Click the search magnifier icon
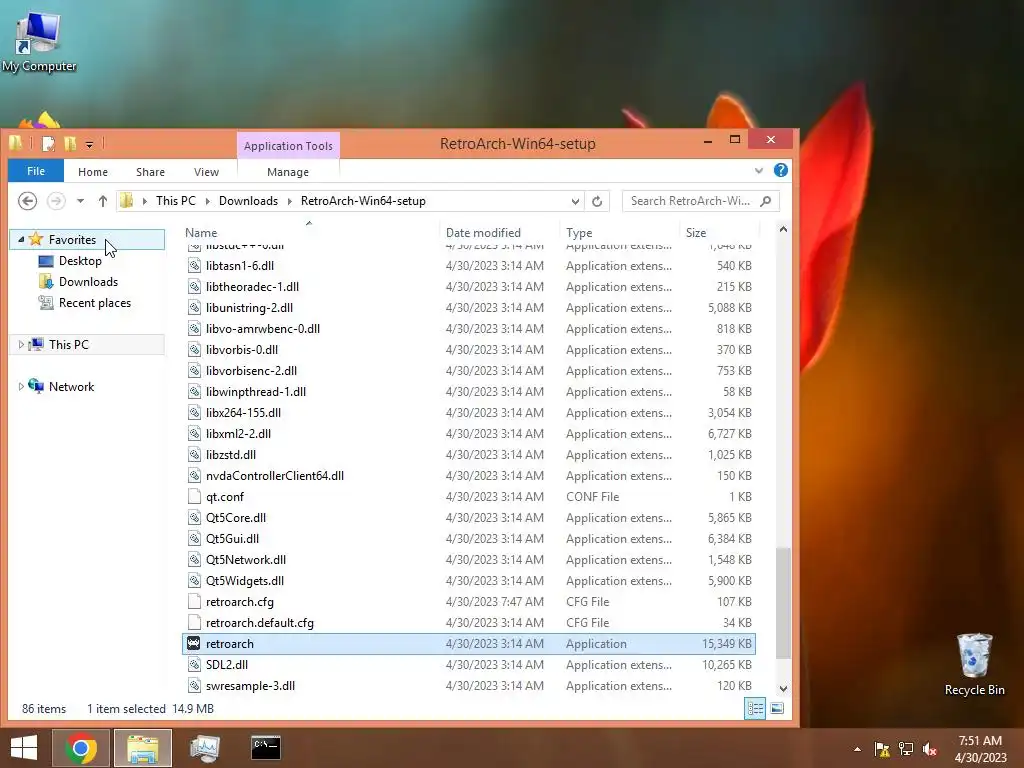The width and height of the screenshot is (1024, 768). pos(766,201)
